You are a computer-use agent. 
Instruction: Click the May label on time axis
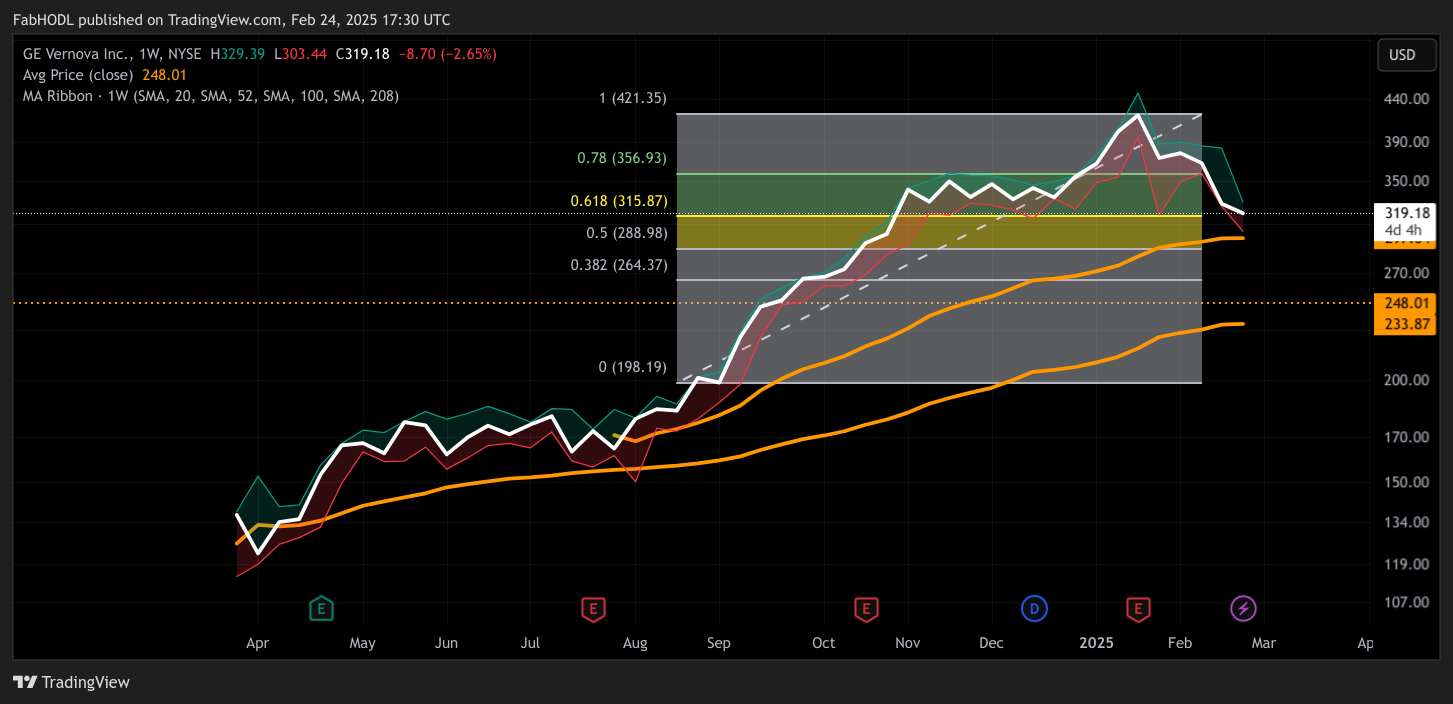click(x=362, y=643)
